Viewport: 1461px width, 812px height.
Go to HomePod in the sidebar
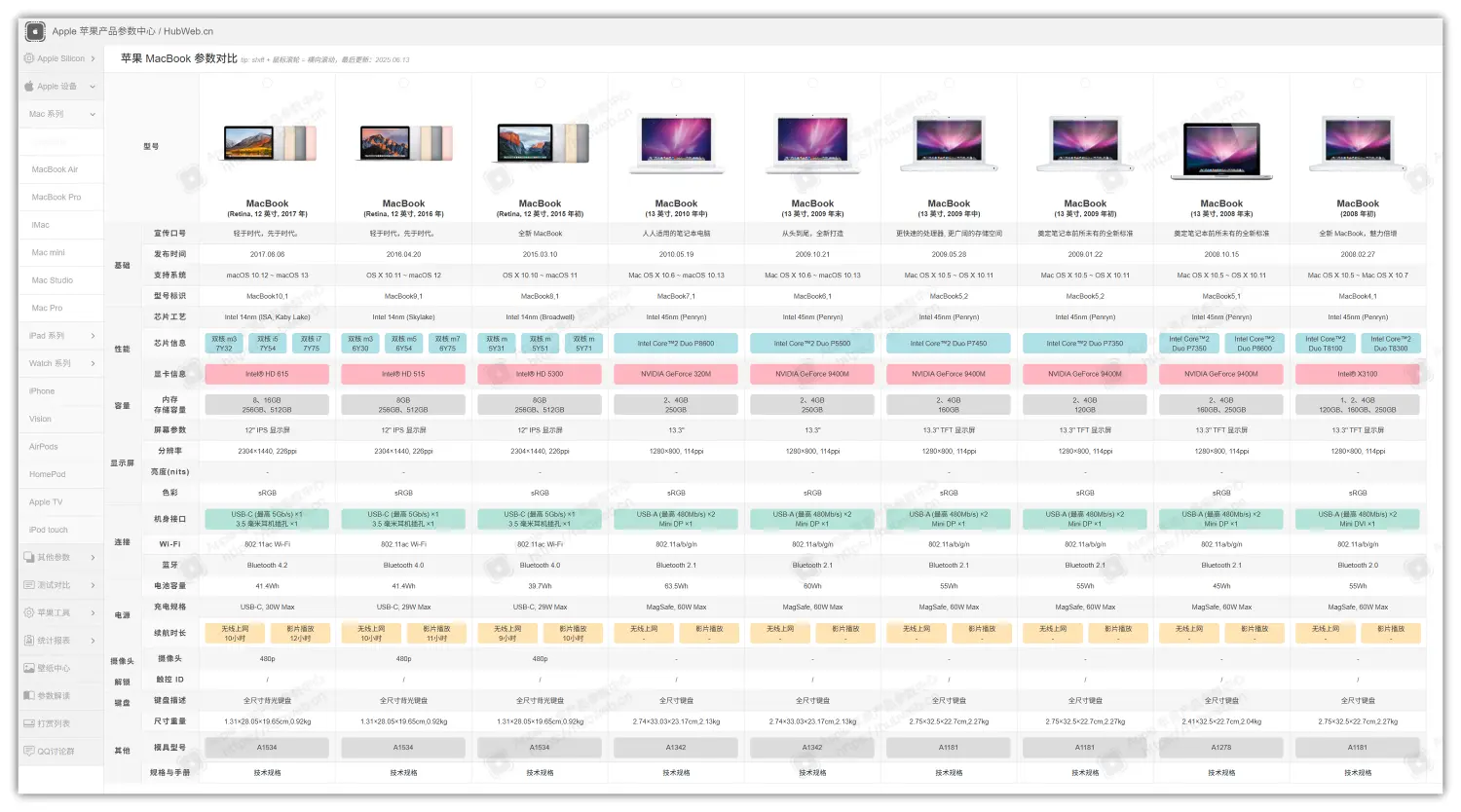[48, 474]
